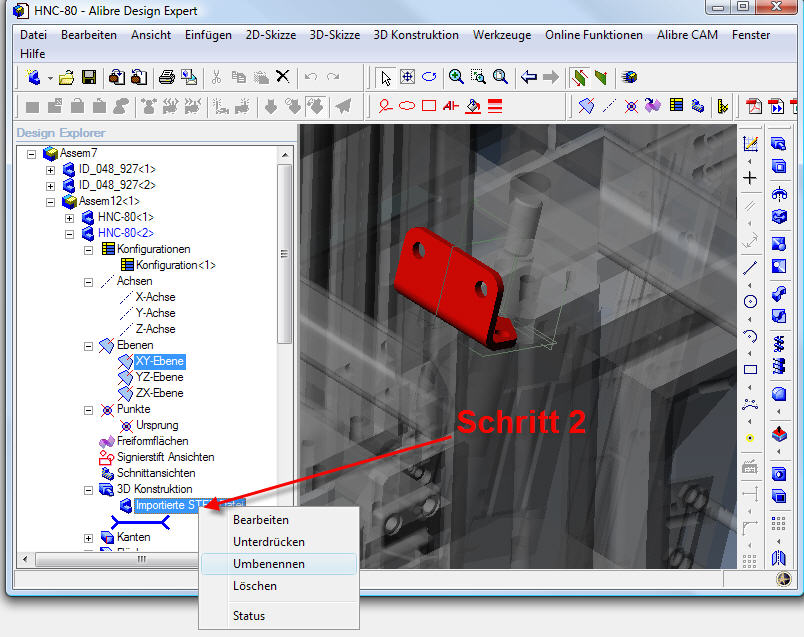
Task: Select the Z-Achse item in the tree
Action: 155,329
